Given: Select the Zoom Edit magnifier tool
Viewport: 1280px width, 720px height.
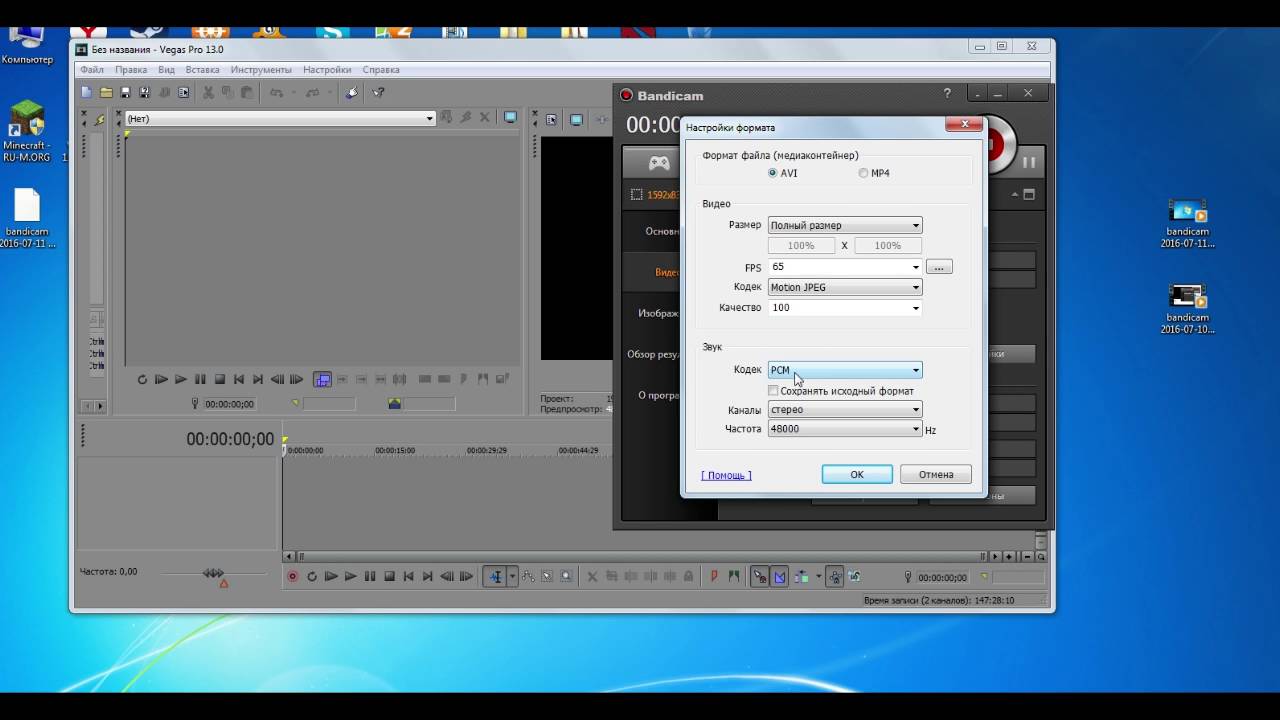Looking at the screenshot, I should pos(566,576).
